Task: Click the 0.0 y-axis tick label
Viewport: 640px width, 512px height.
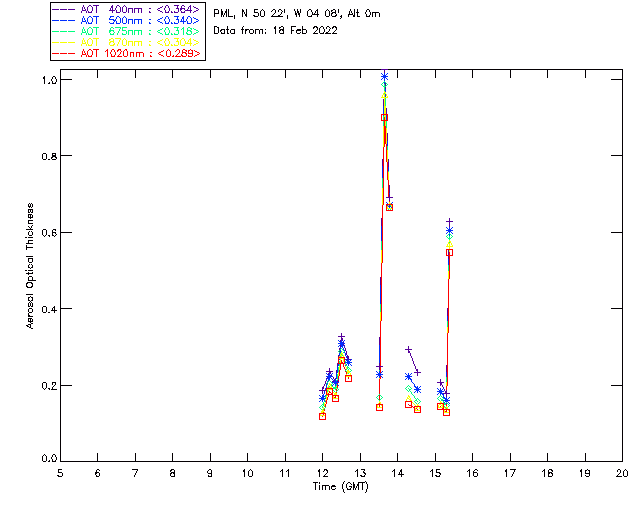Action: coord(49,459)
